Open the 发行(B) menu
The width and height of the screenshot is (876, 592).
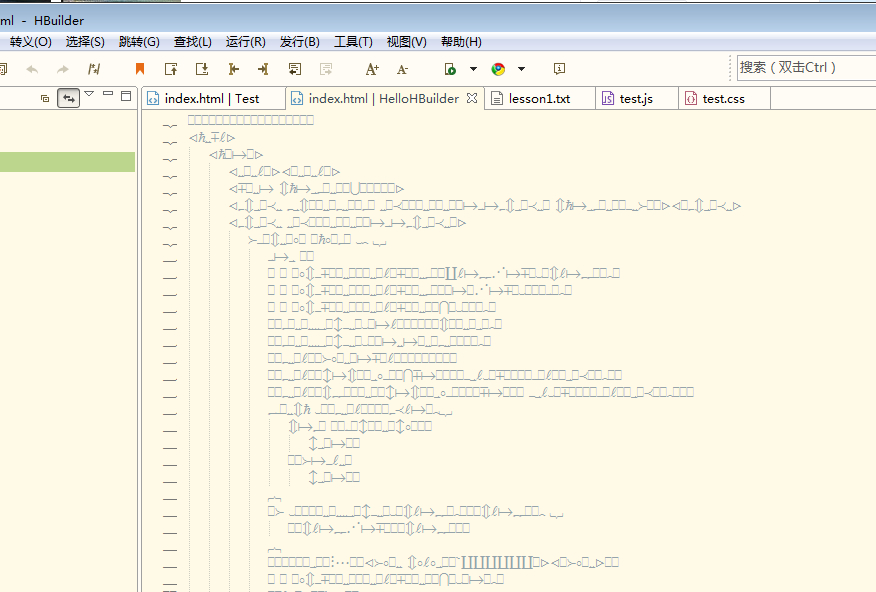pos(299,42)
